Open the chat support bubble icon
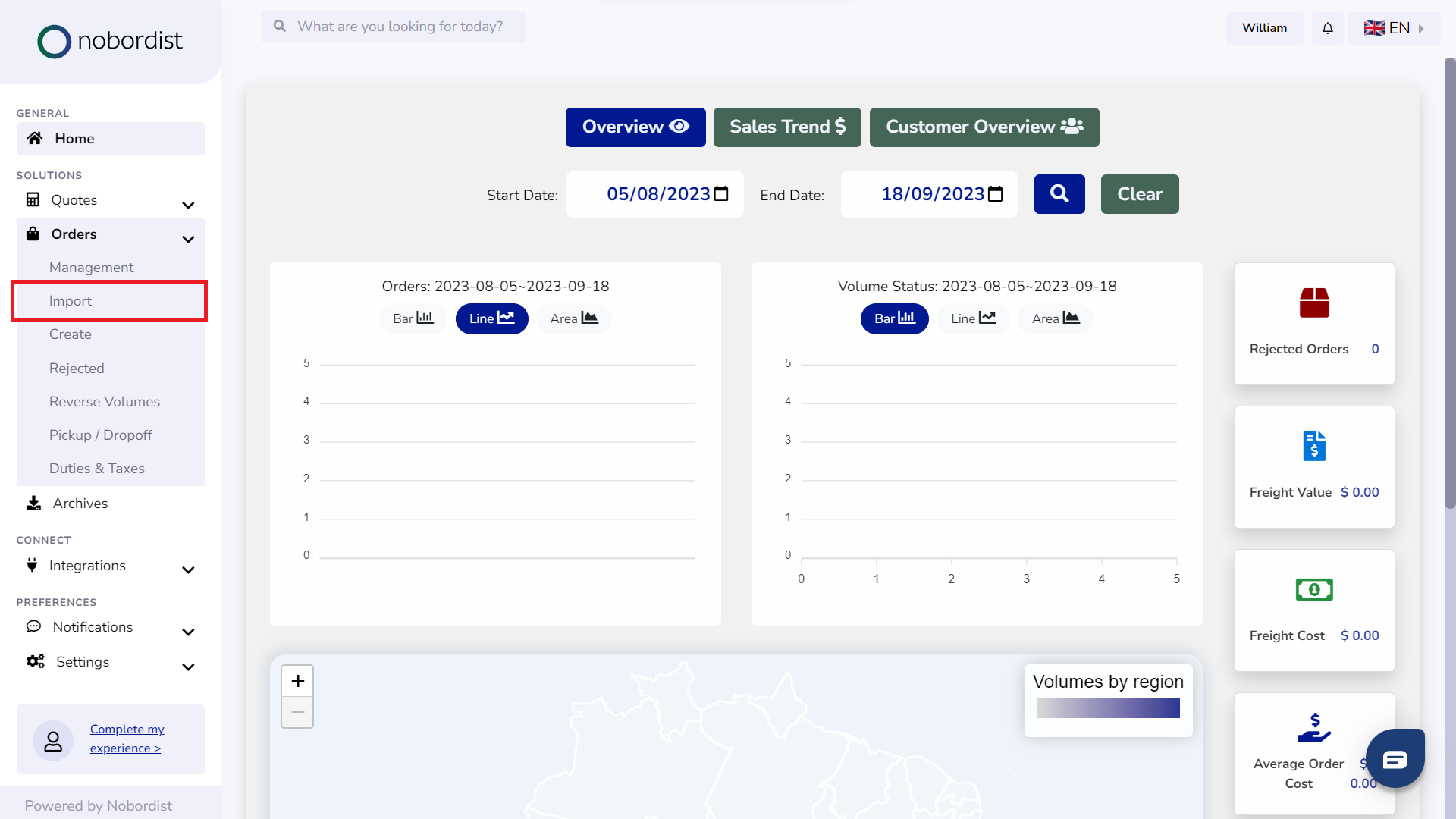The image size is (1456, 819). tap(1395, 758)
